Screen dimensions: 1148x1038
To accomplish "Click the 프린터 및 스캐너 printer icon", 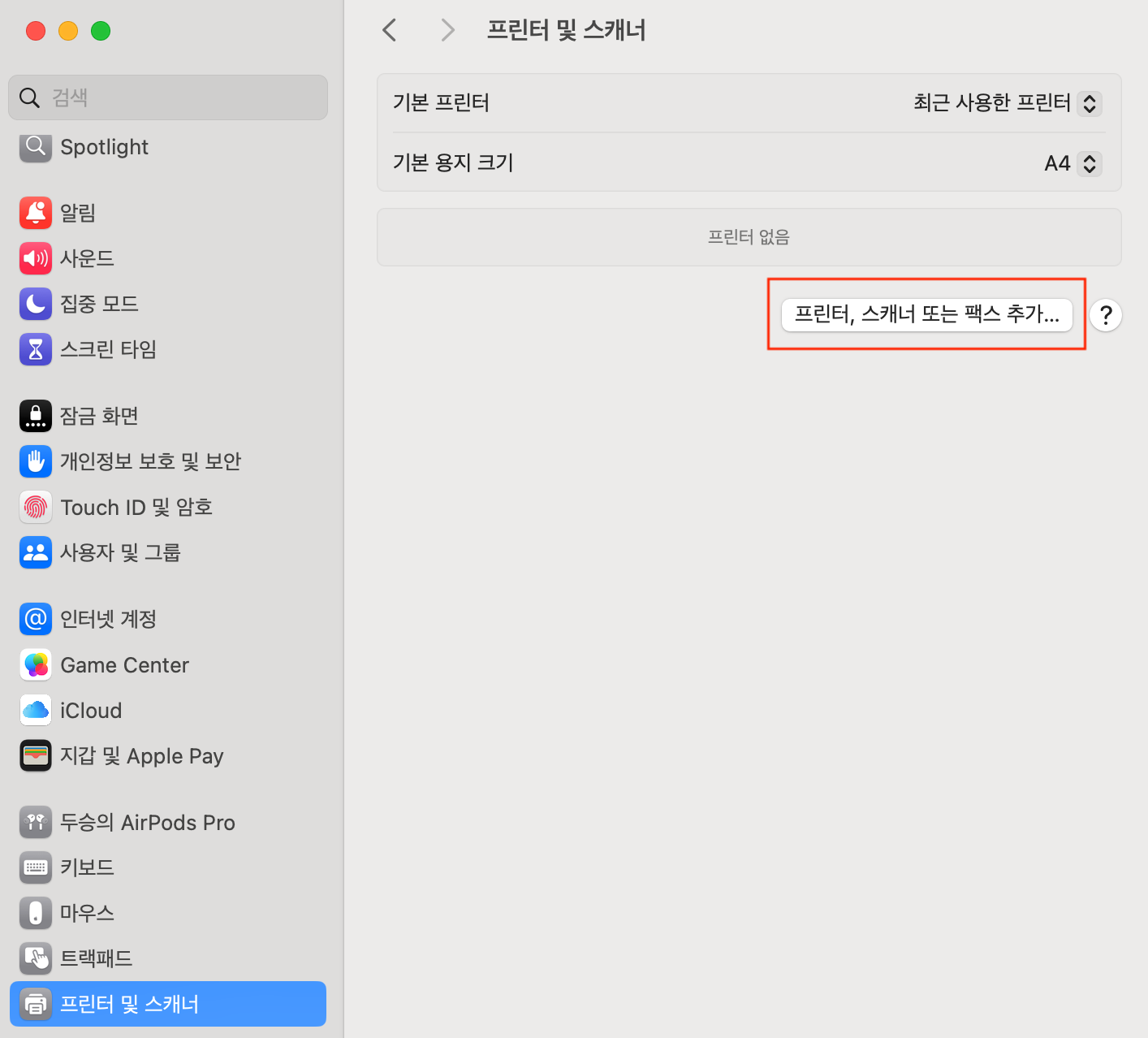I will [x=35, y=1004].
